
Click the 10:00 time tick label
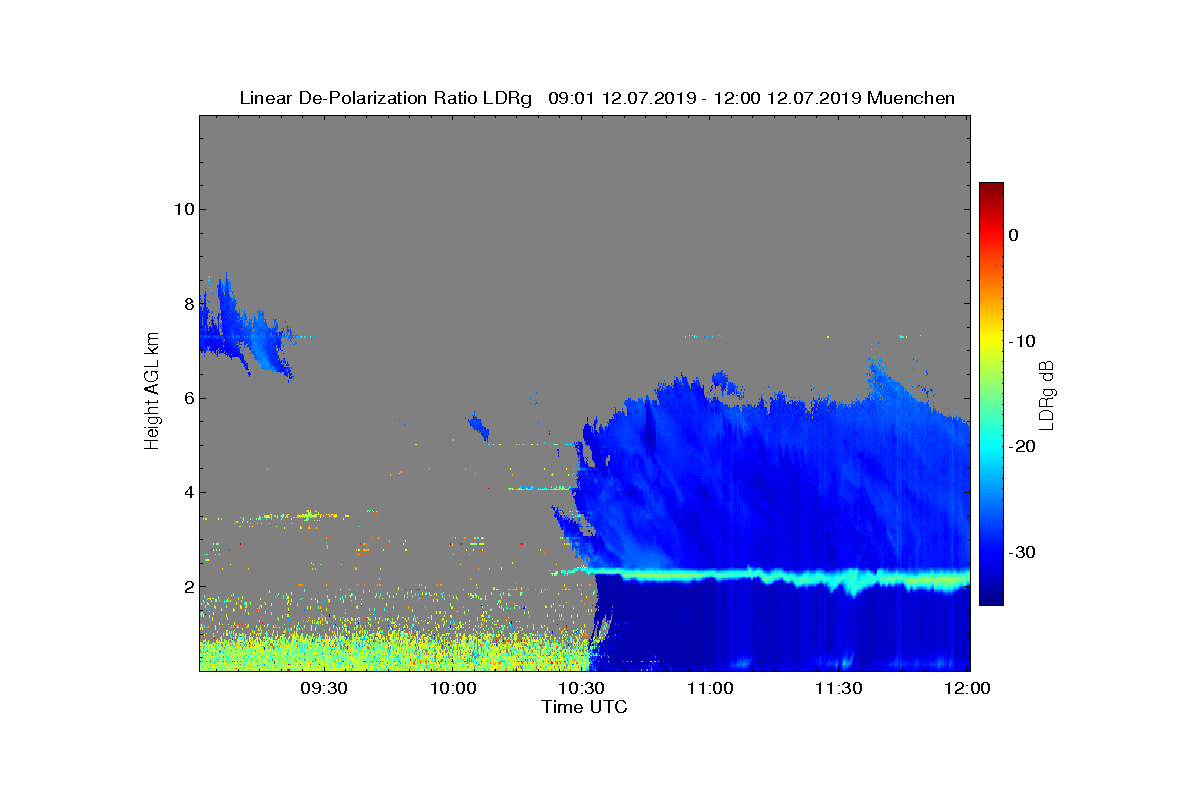(453, 689)
